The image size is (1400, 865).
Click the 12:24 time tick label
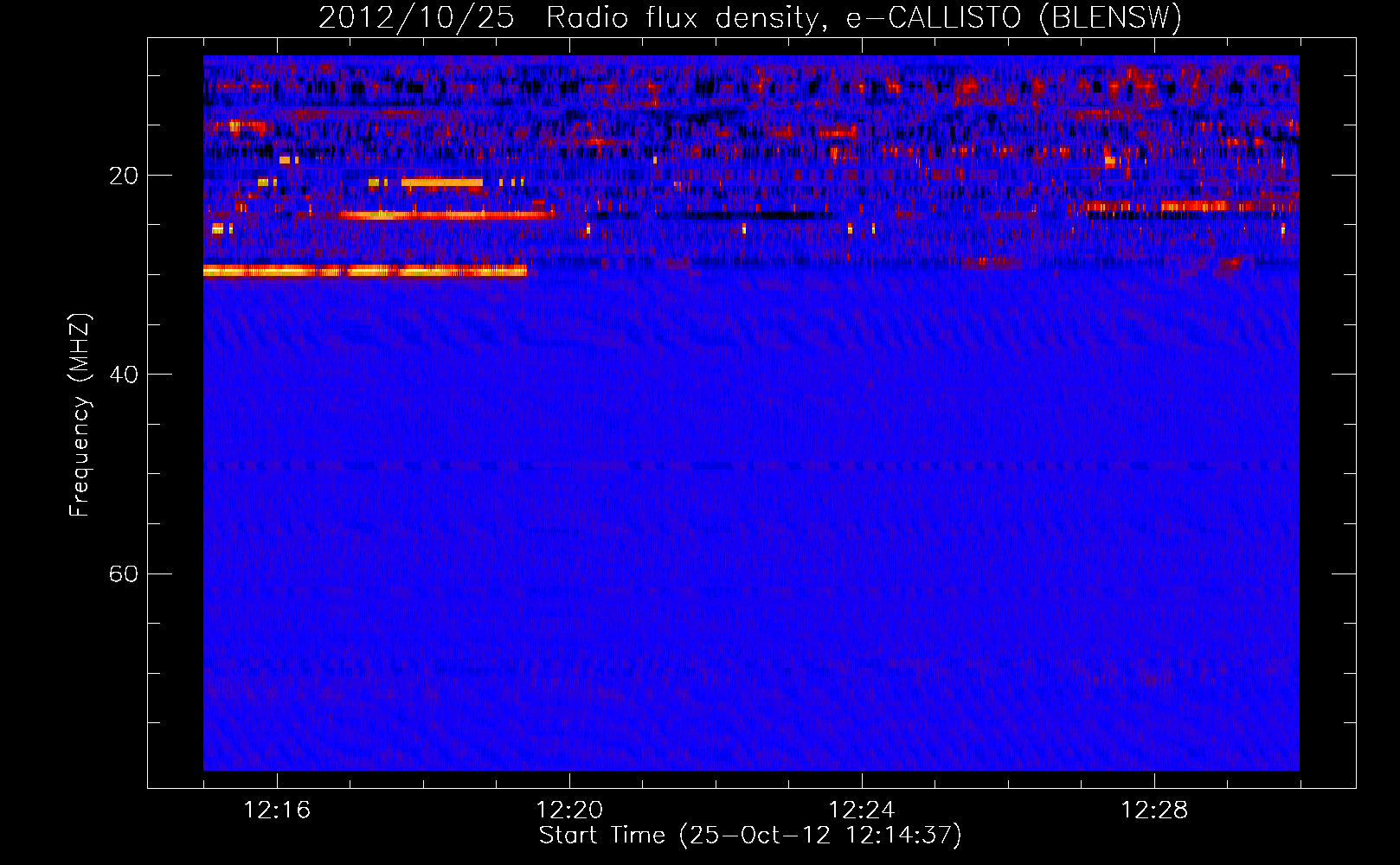click(862, 810)
